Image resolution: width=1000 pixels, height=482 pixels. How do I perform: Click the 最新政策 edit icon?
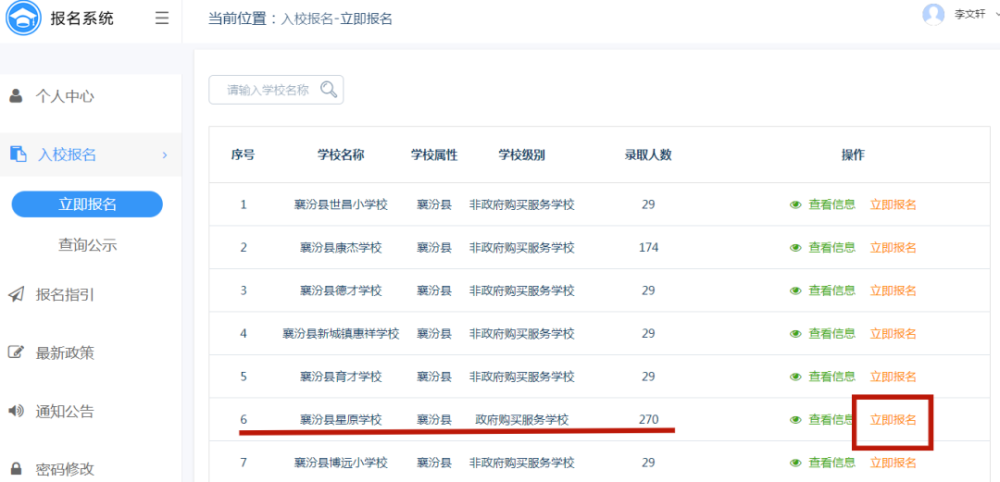16,352
